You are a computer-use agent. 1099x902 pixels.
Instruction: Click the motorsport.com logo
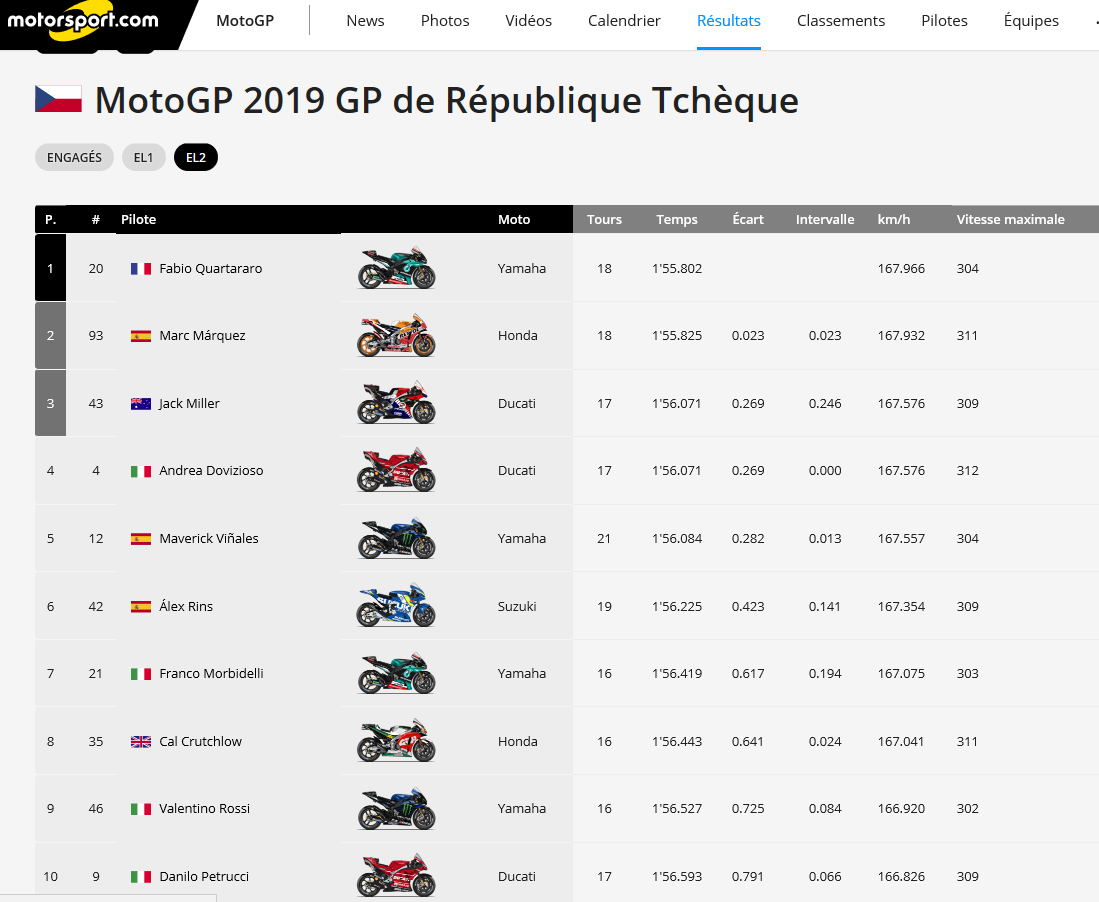point(83,21)
